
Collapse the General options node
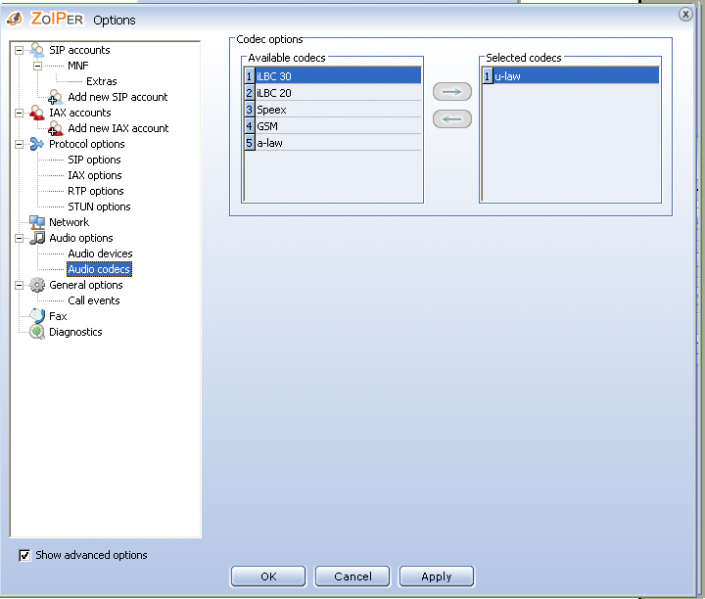click(x=19, y=285)
